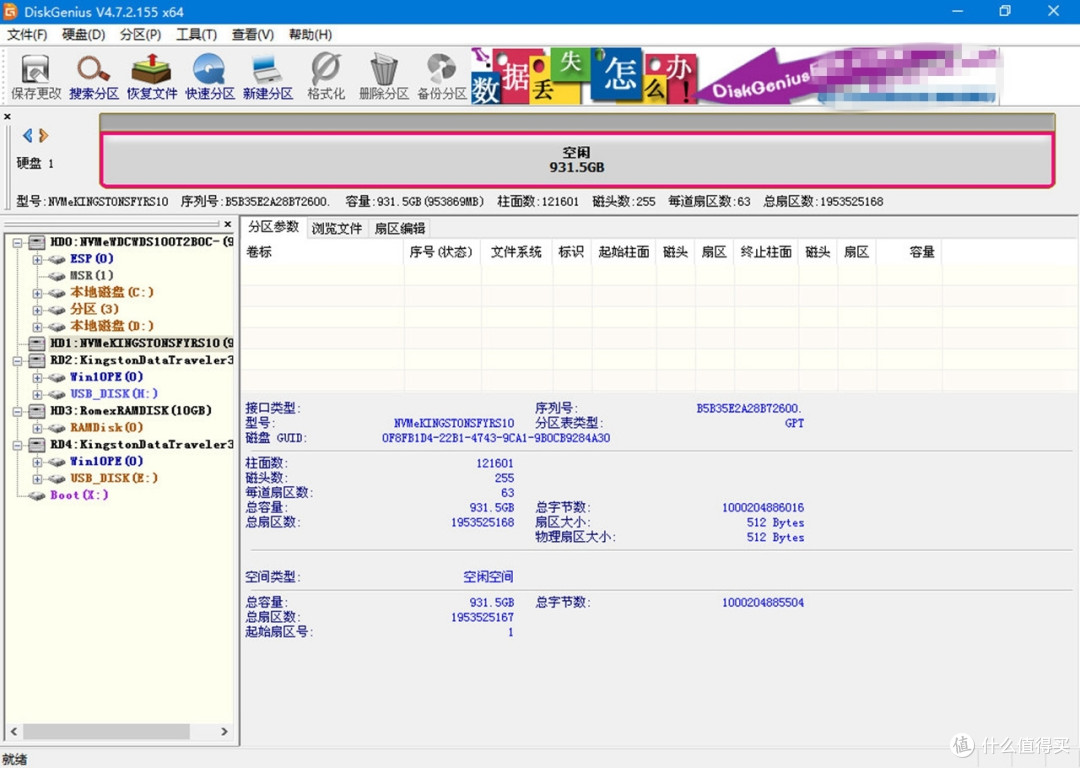Image resolution: width=1080 pixels, height=768 pixels.
Task: Select the 搜索分区 (Search Partition) tool
Action: click(x=93, y=75)
